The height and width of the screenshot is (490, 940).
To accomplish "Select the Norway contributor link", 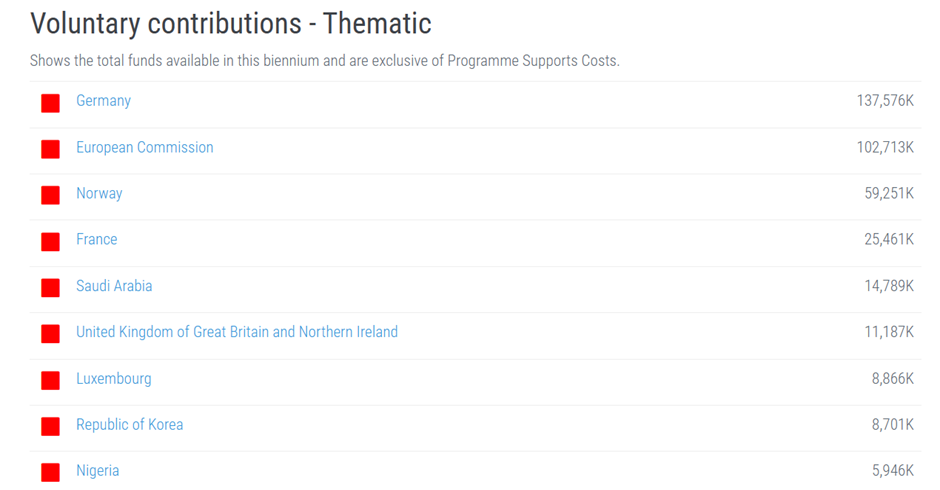I will tap(99, 193).
